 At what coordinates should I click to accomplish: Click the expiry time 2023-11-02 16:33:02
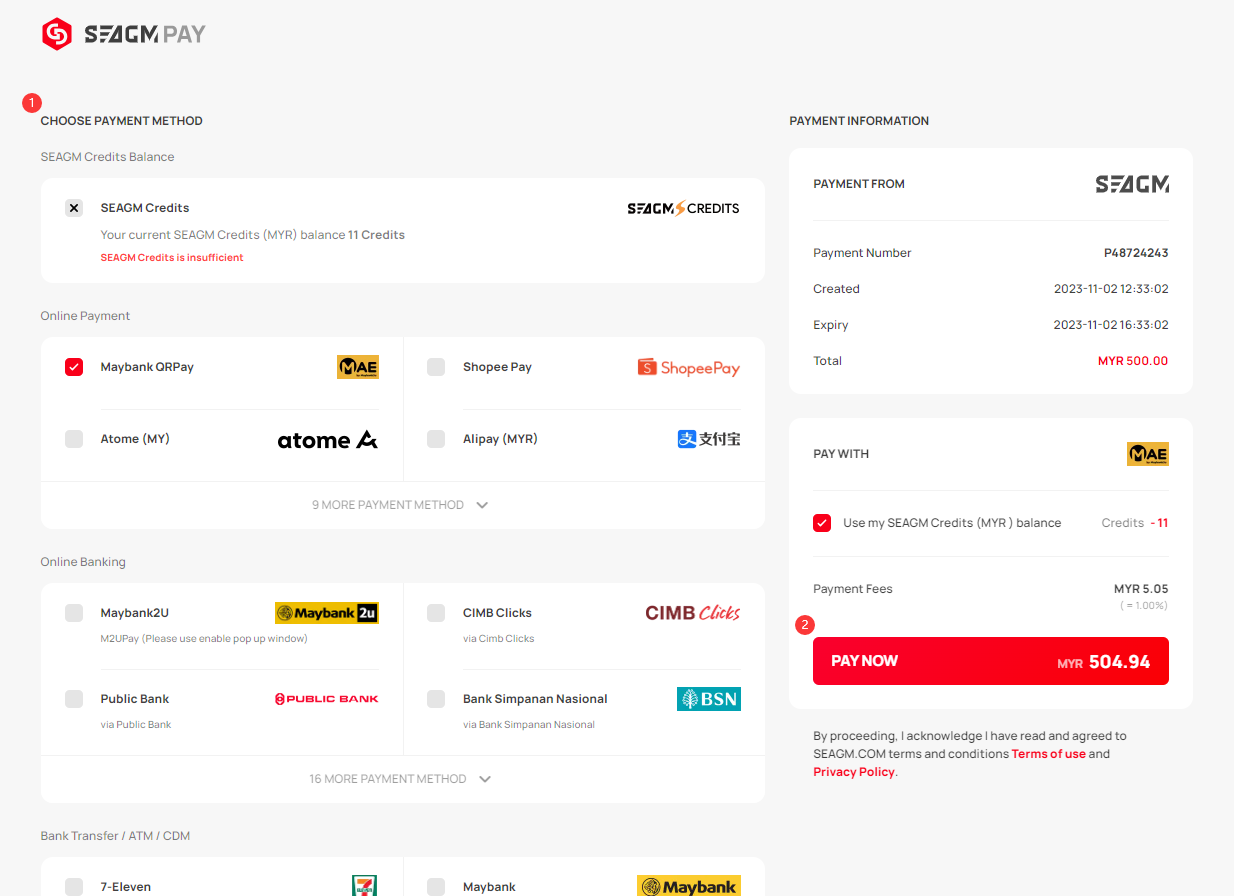coord(1111,325)
